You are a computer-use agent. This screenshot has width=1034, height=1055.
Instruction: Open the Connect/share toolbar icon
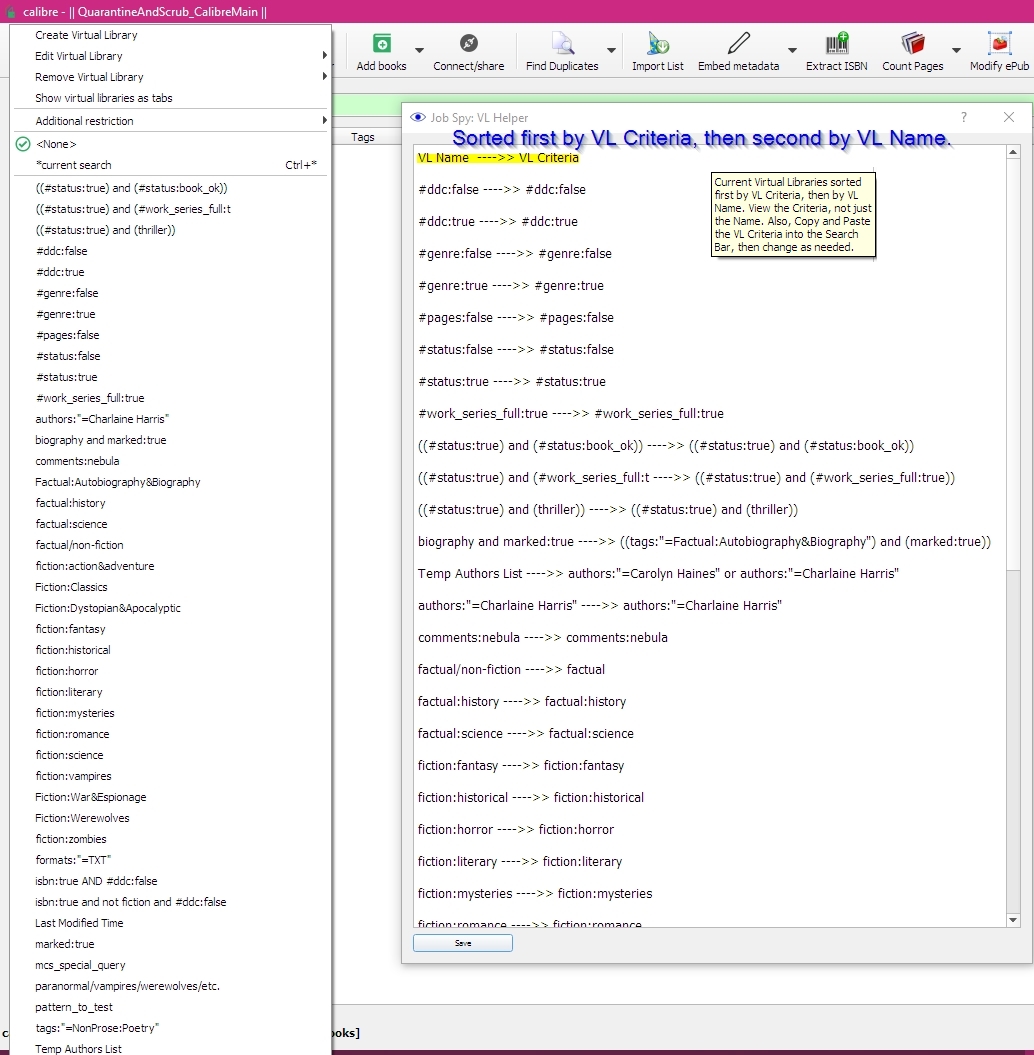(469, 44)
